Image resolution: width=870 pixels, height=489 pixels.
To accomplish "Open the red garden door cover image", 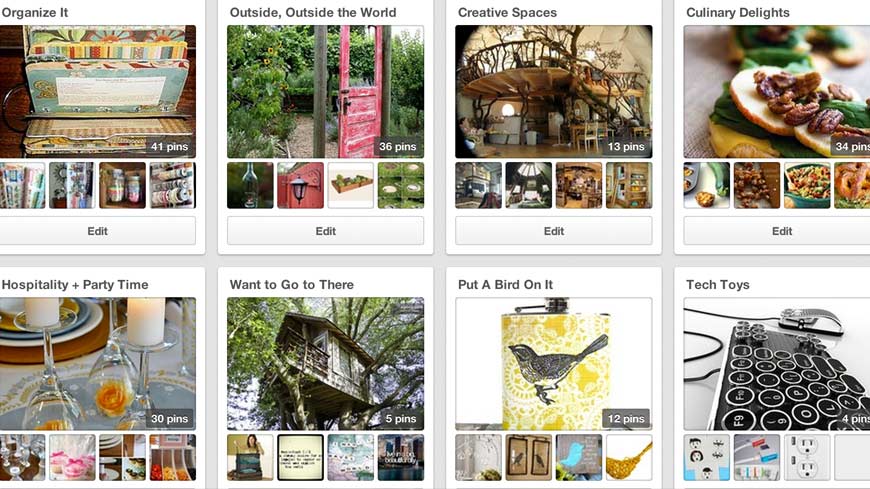I will point(325,92).
